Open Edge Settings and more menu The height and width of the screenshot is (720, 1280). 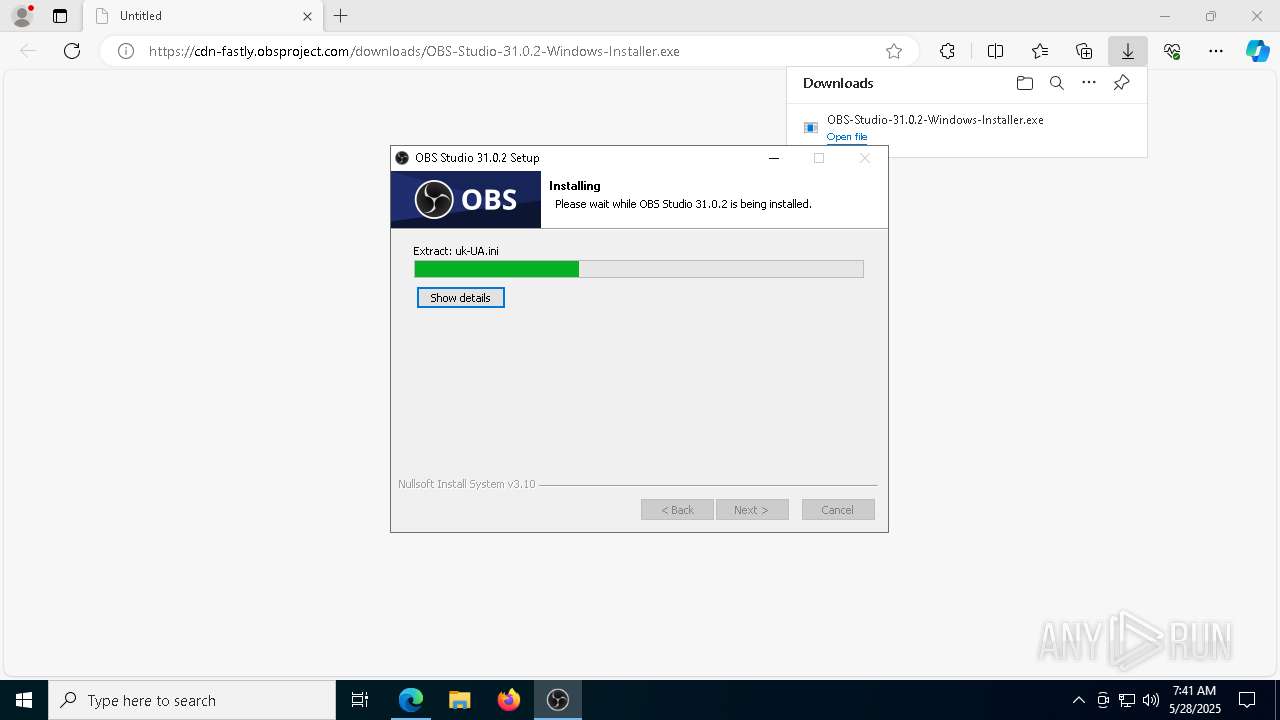point(1216,51)
